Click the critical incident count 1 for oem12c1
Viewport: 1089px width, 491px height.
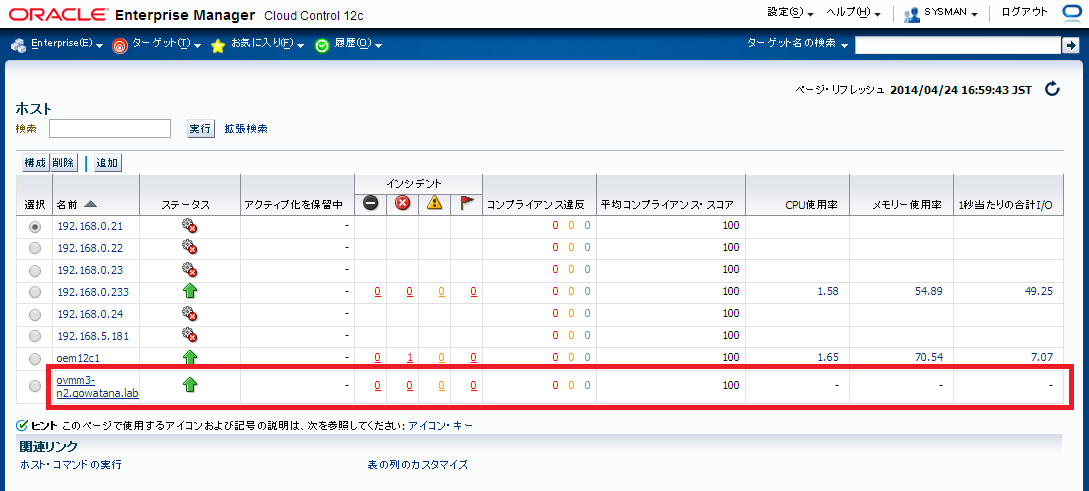tap(410, 358)
